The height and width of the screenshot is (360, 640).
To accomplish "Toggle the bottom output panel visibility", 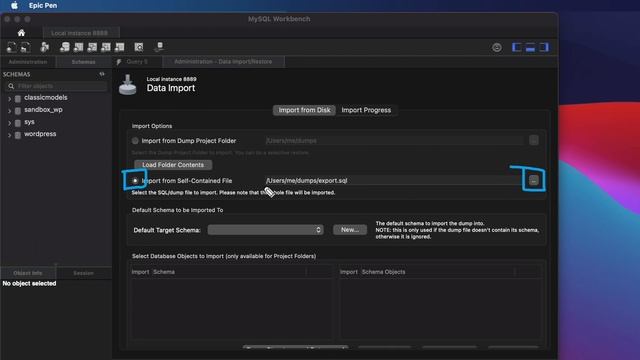I will [530, 47].
